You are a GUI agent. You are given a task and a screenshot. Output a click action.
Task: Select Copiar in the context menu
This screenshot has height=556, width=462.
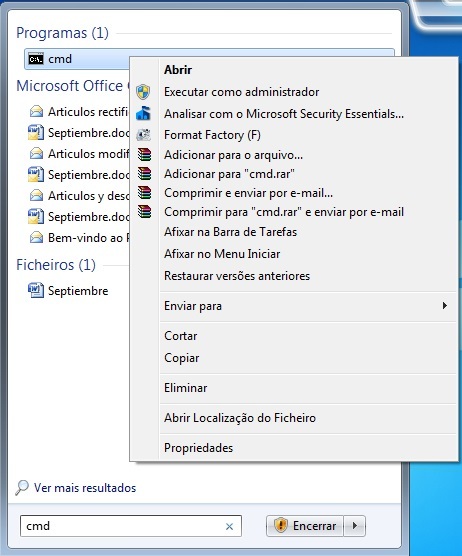pyautogui.click(x=182, y=358)
